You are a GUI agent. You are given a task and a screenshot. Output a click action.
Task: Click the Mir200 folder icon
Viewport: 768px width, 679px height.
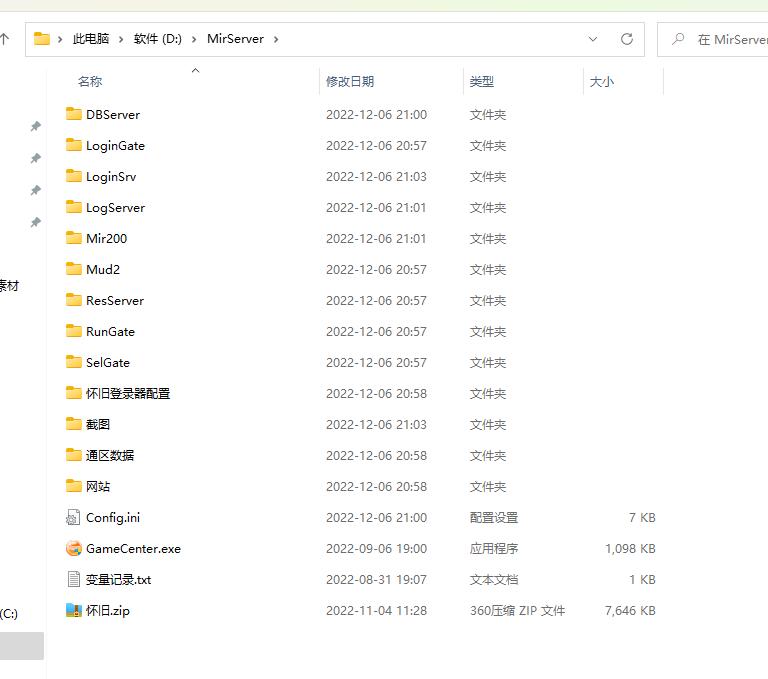click(73, 238)
